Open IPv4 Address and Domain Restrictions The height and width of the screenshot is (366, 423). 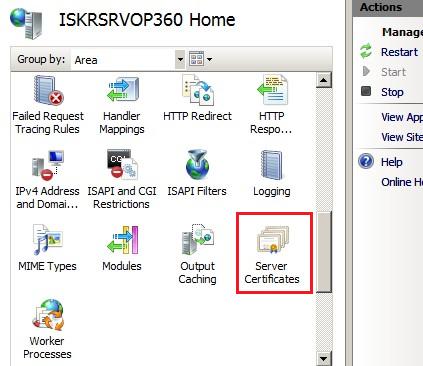tap(47, 179)
